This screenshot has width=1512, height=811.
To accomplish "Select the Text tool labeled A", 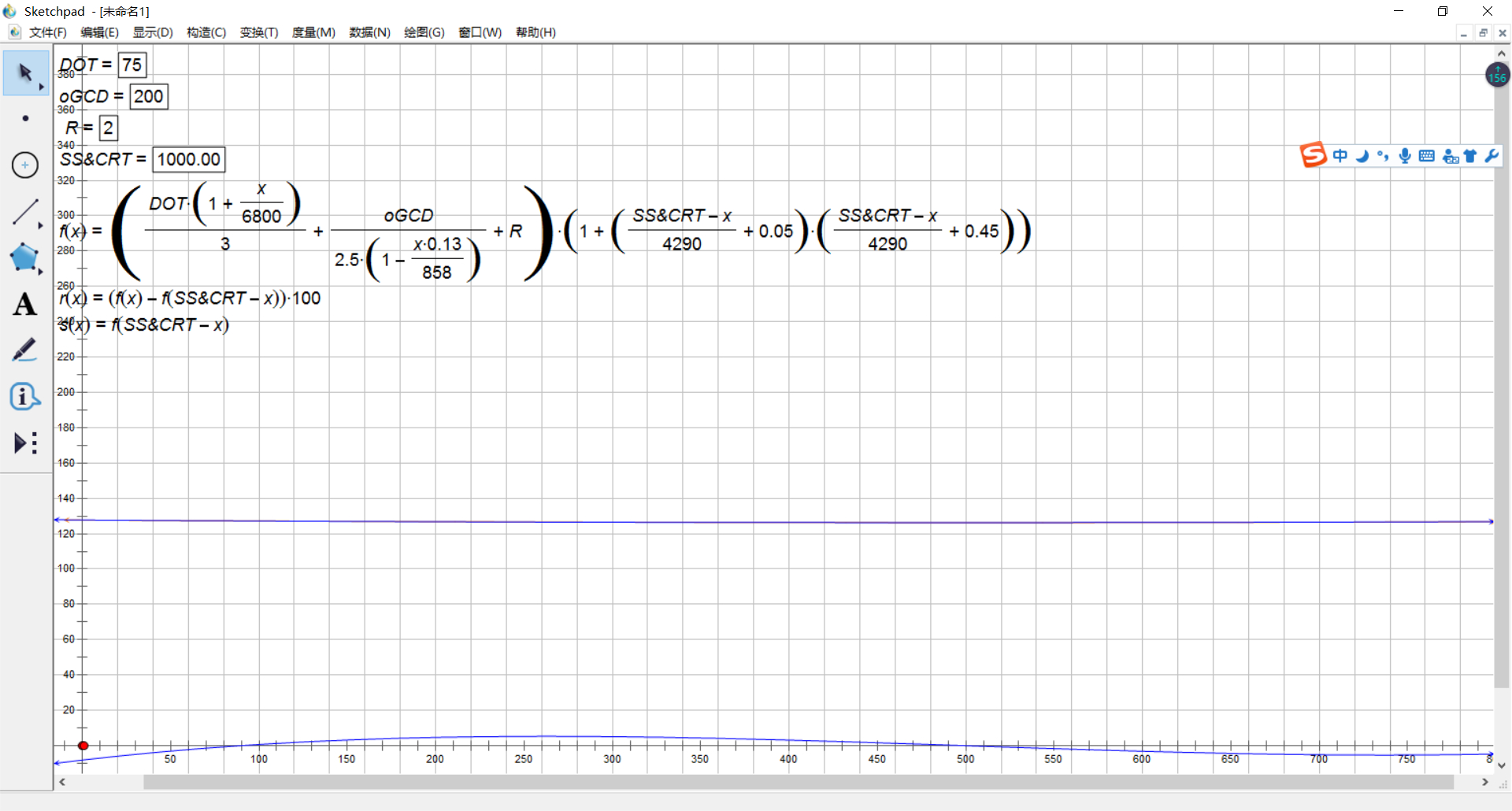I will coord(25,304).
